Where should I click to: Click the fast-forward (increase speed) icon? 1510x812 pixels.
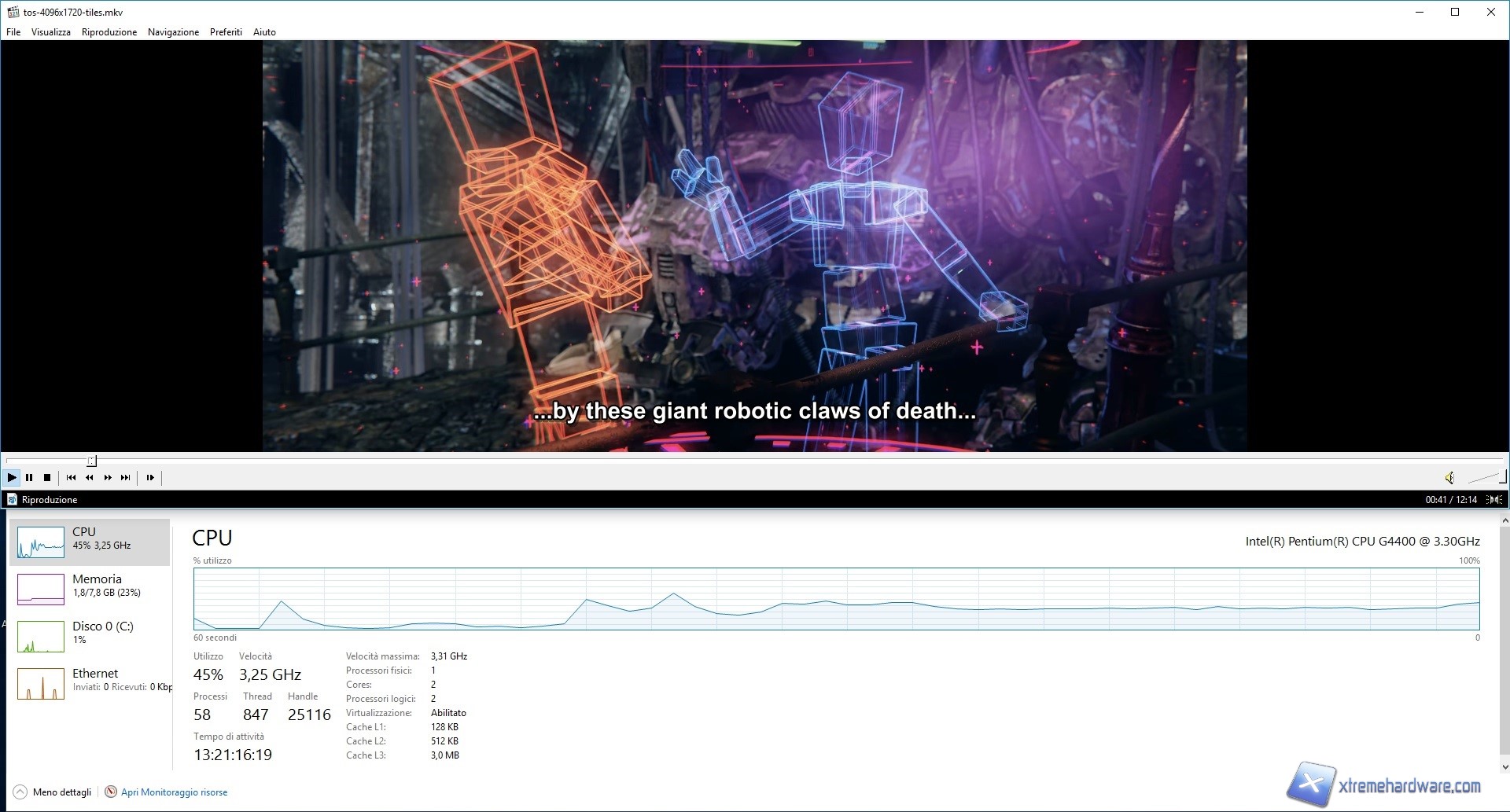108,477
